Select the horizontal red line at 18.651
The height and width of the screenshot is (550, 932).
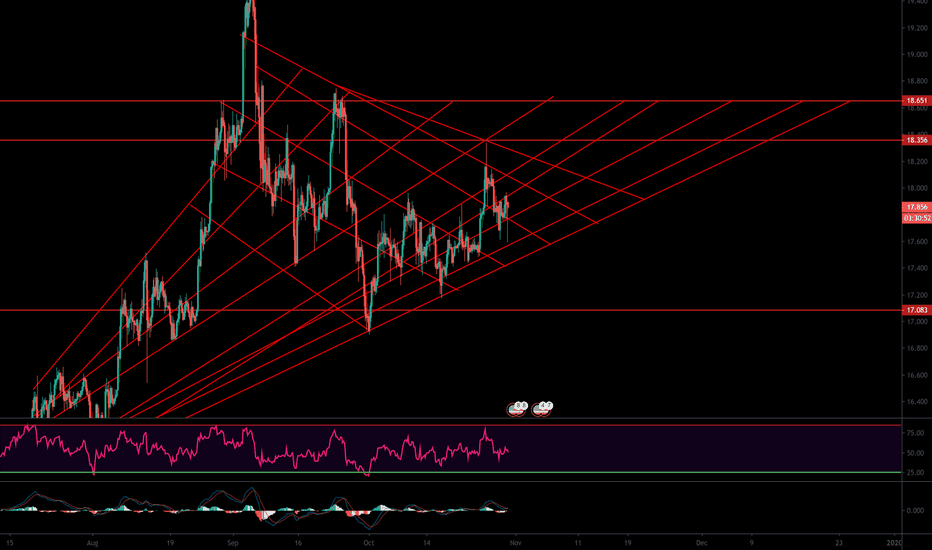[x=451, y=101]
